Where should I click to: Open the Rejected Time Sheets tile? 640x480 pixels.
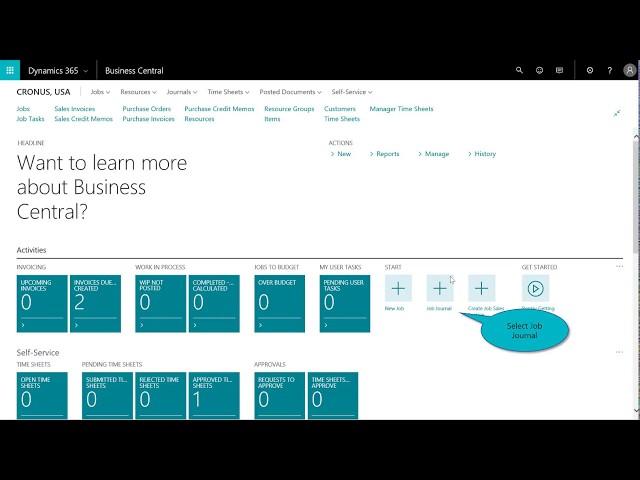click(161, 396)
